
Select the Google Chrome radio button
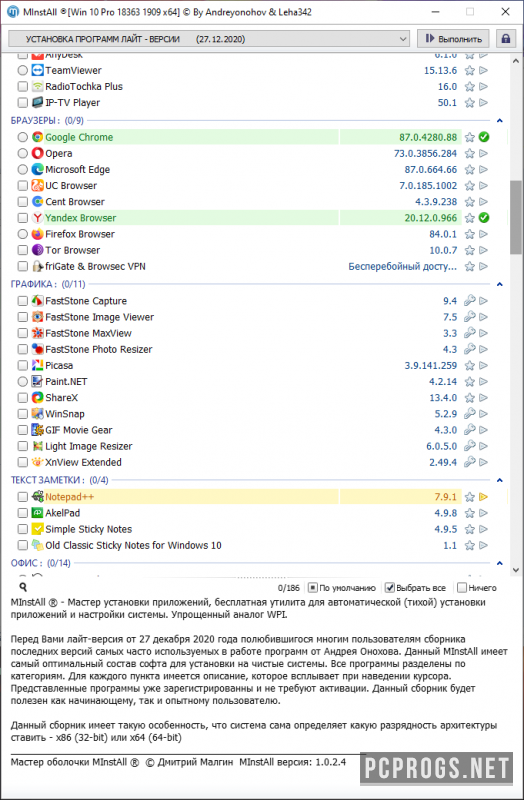[x=22, y=137]
